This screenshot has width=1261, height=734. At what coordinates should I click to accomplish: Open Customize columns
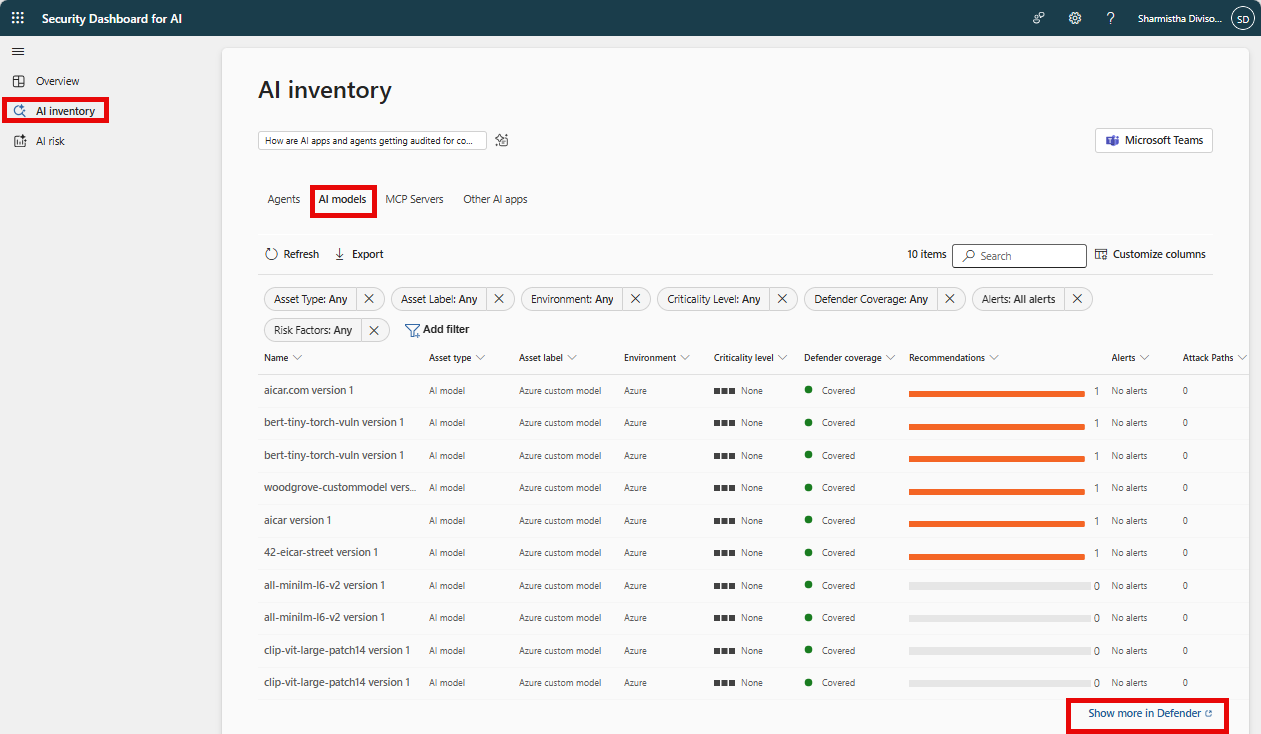pyautogui.click(x=1150, y=254)
